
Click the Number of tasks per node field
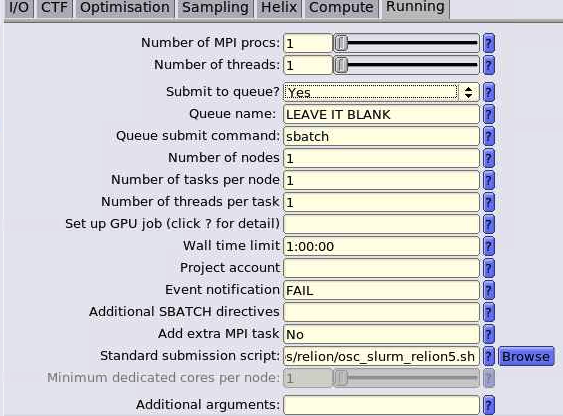(381, 180)
